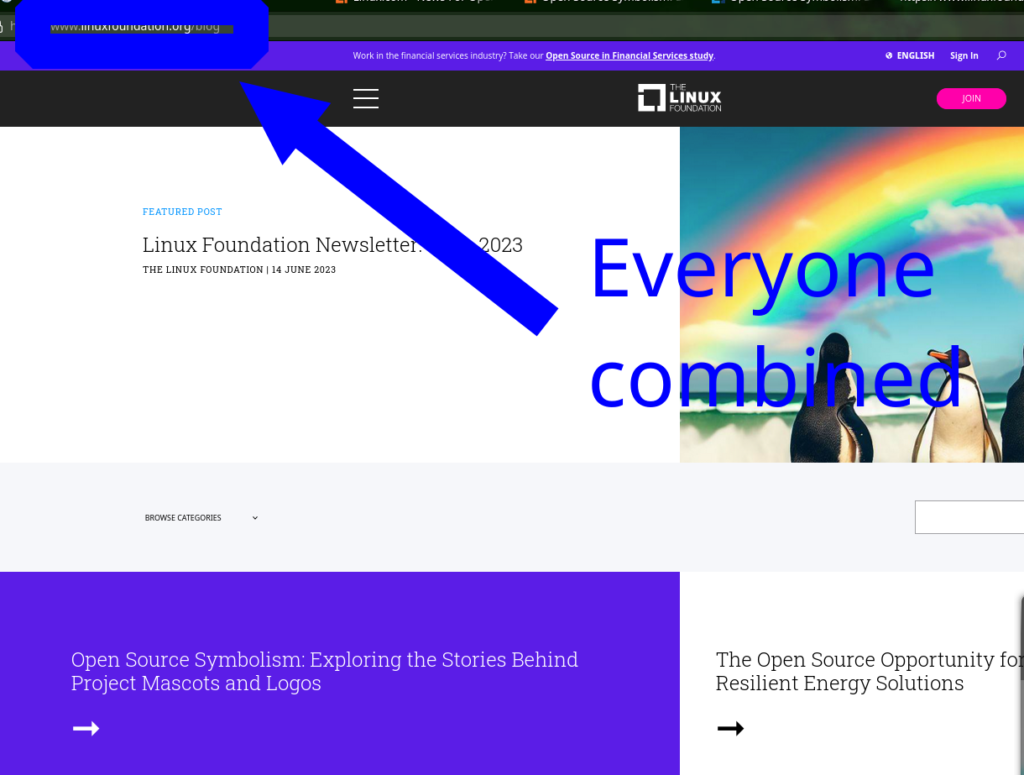Click The Linux Foundation author byline

(x=202, y=270)
